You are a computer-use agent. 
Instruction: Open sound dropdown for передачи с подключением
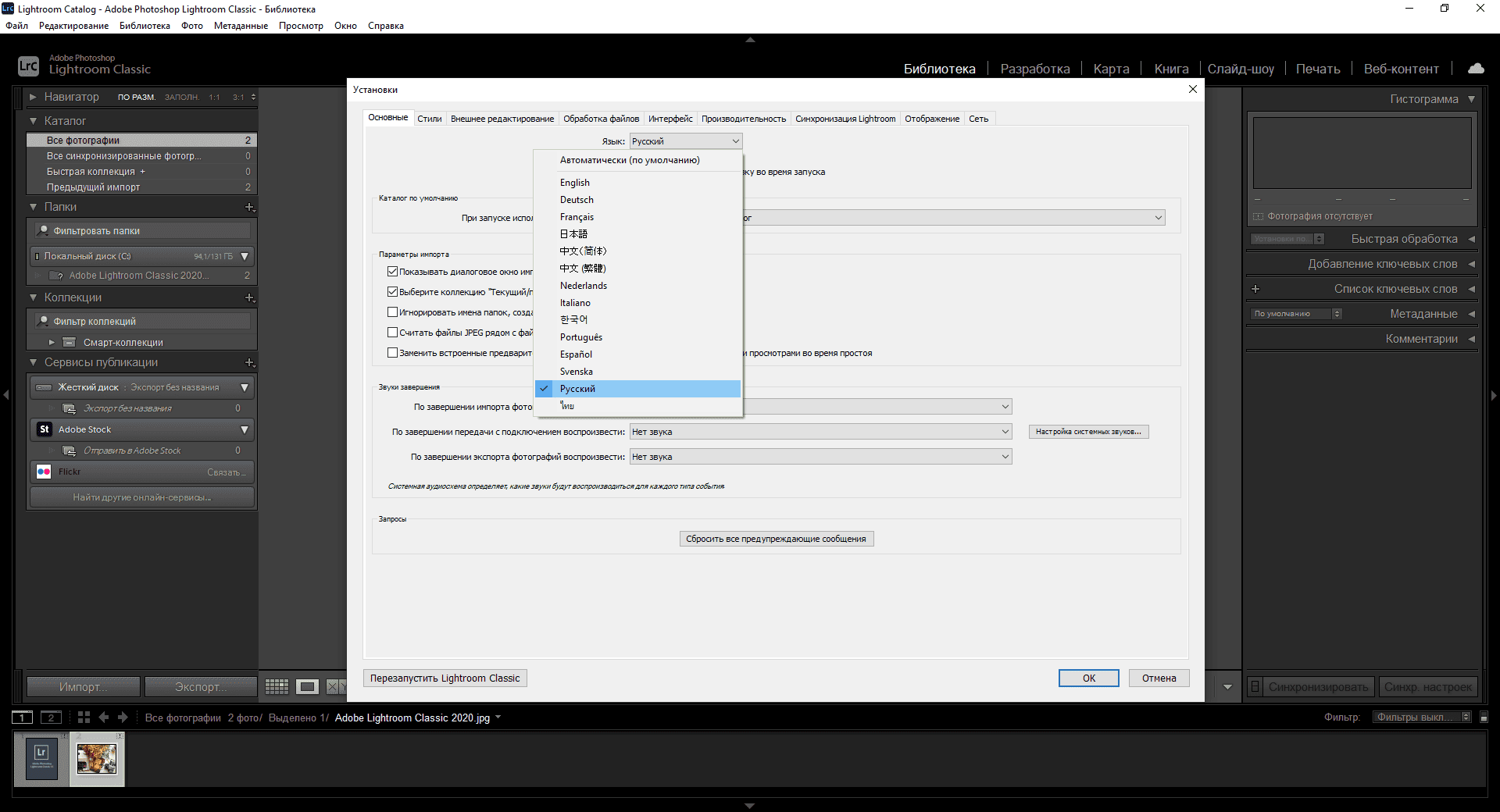tap(820, 432)
